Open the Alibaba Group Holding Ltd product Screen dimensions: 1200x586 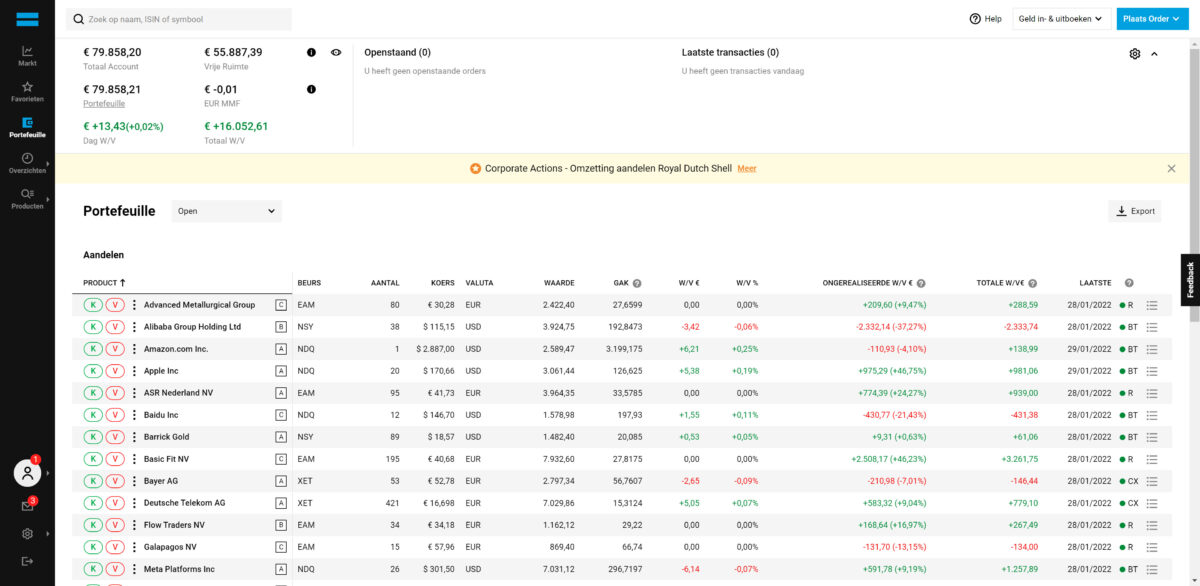(192, 326)
